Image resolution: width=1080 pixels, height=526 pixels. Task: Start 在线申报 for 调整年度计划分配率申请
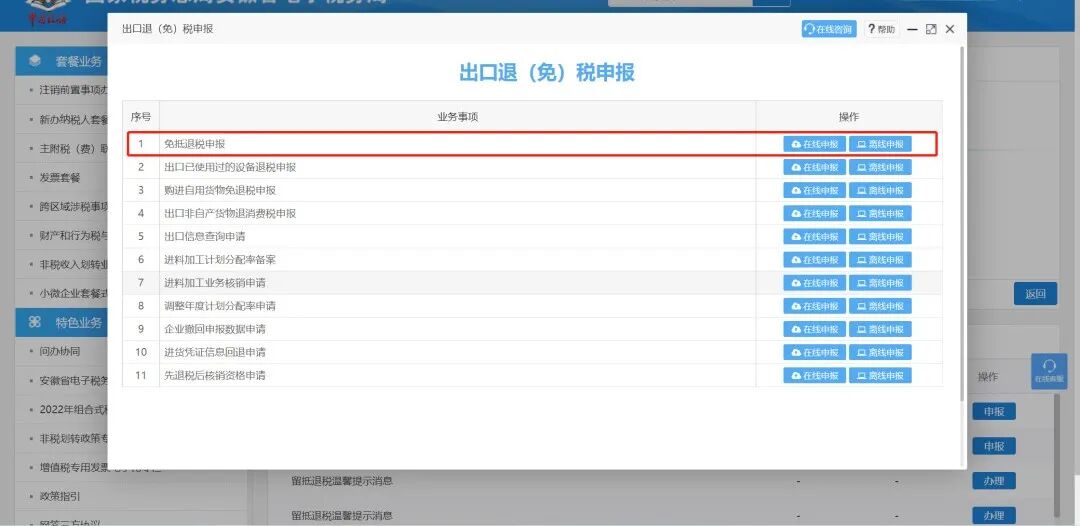814,306
